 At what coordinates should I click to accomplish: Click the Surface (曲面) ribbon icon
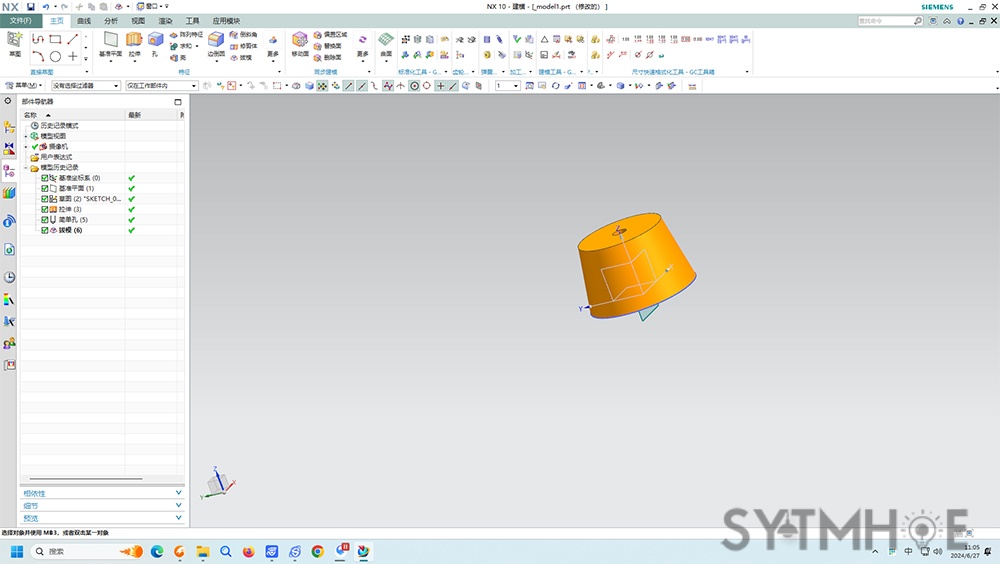(385, 42)
